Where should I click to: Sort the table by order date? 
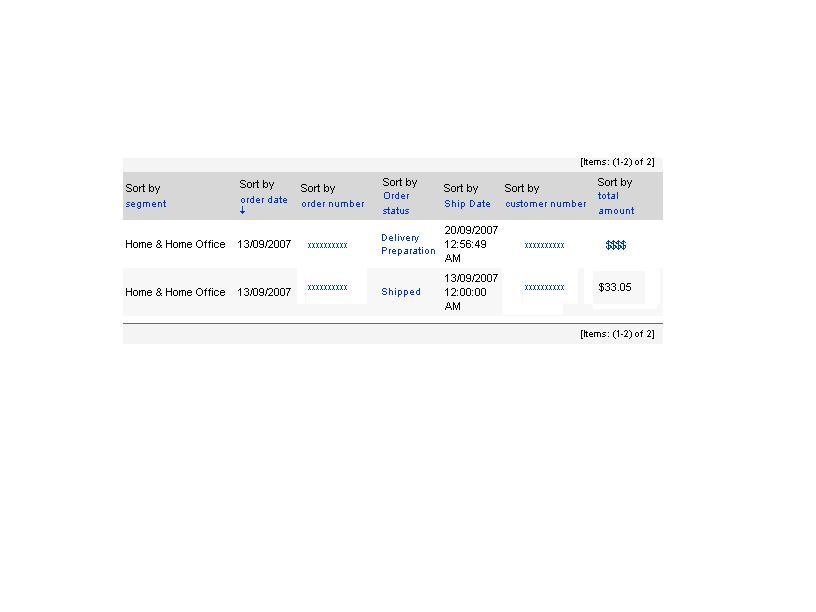[x=264, y=200]
